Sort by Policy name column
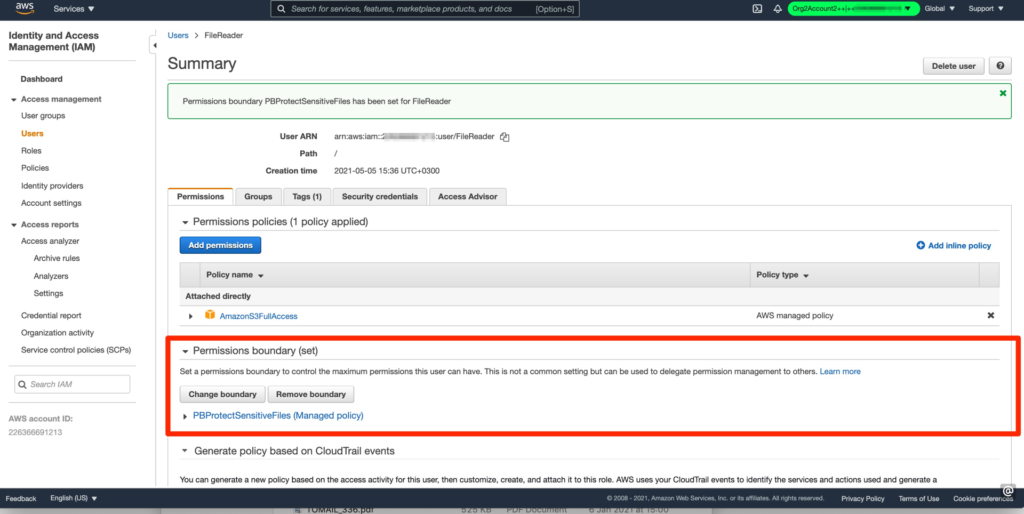 (235, 275)
